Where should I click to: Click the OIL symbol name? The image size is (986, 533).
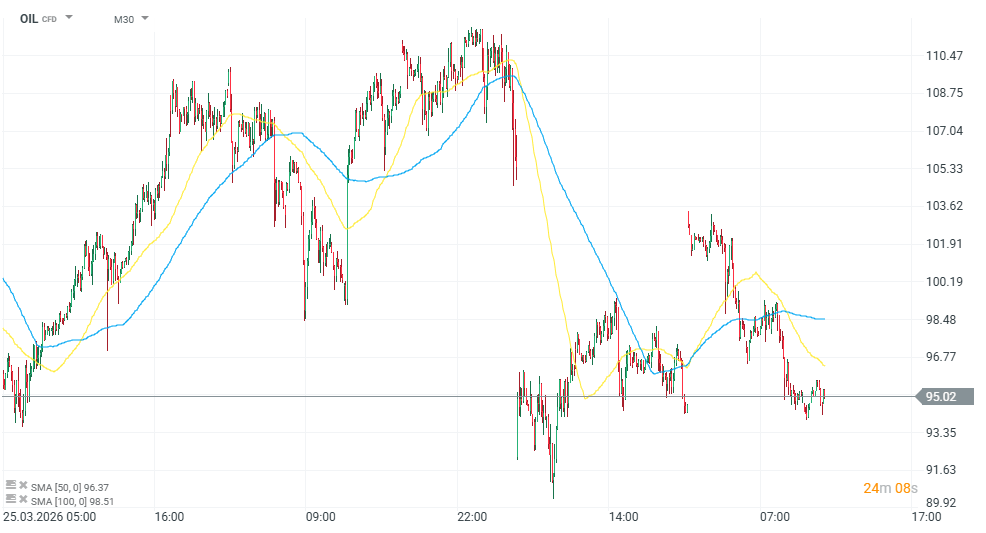pos(29,18)
